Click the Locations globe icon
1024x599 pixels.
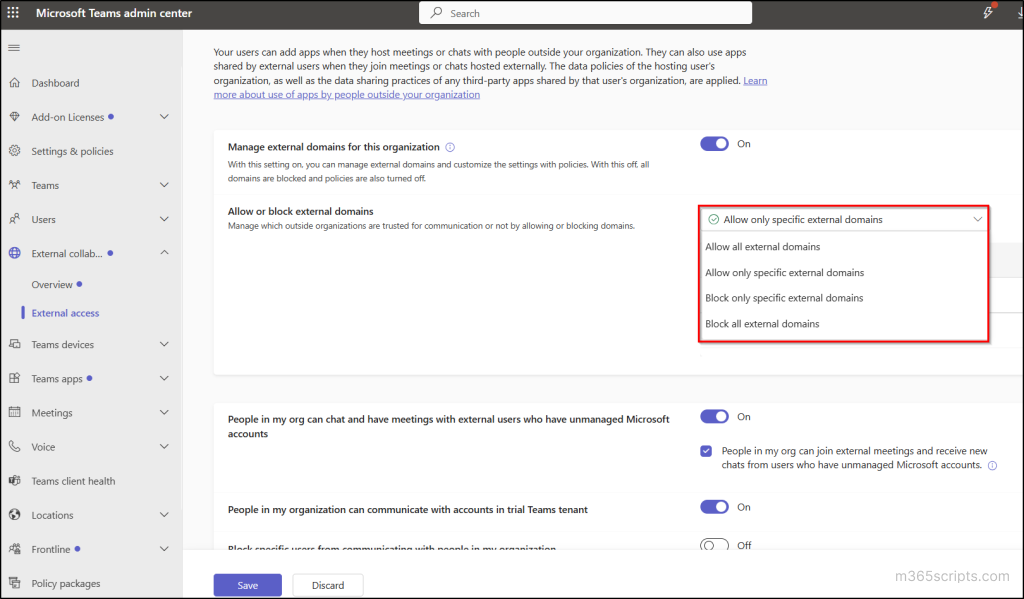[14, 515]
